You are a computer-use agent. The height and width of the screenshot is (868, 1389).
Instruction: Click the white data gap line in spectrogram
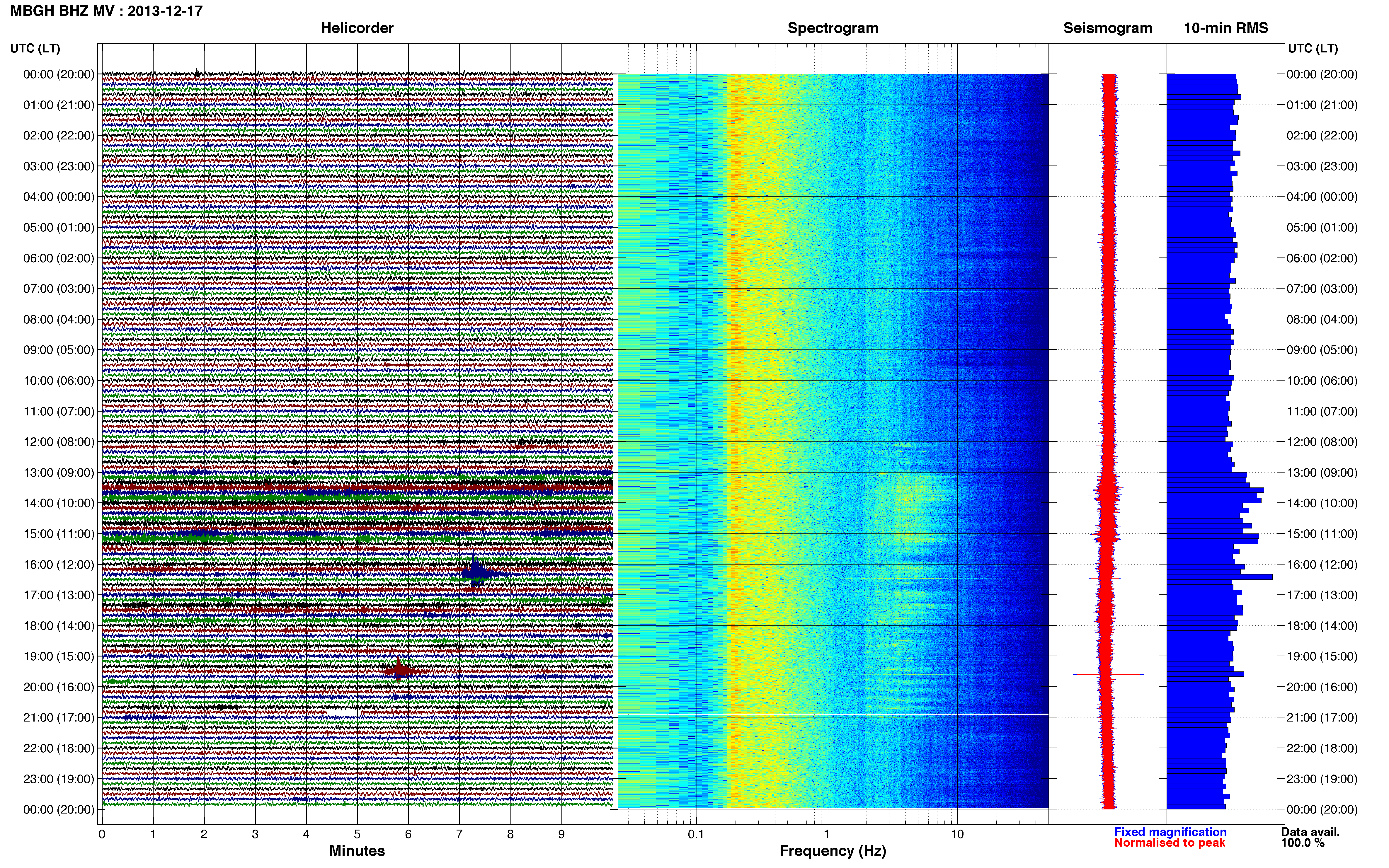coord(833,714)
